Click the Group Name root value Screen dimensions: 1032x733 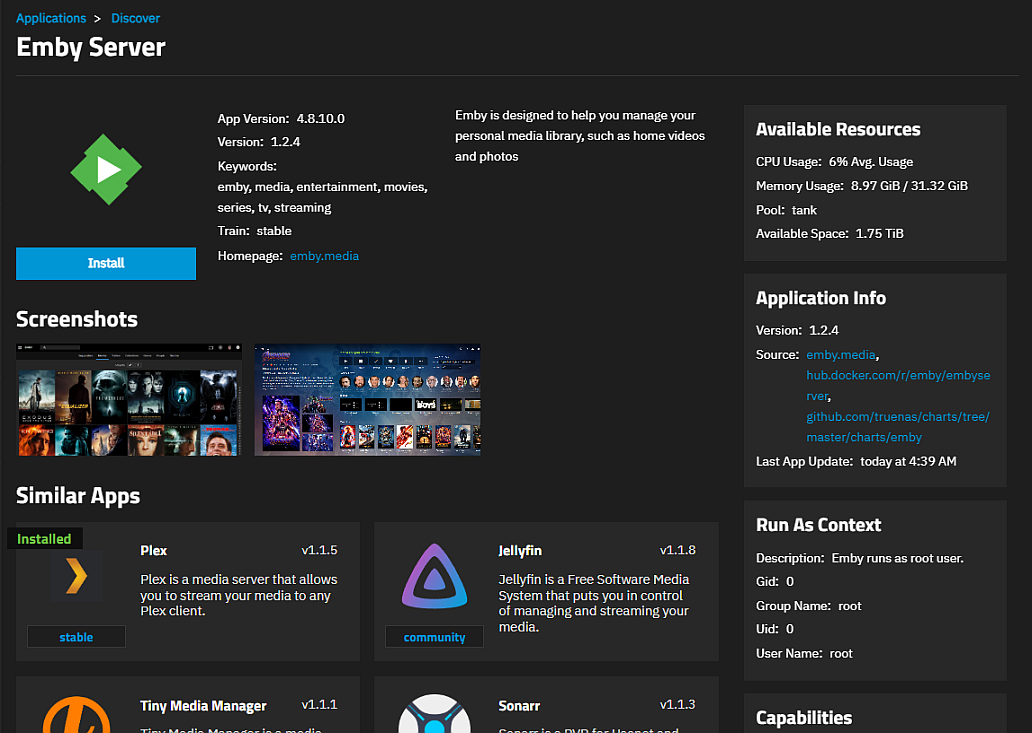pyautogui.click(x=850, y=606)
